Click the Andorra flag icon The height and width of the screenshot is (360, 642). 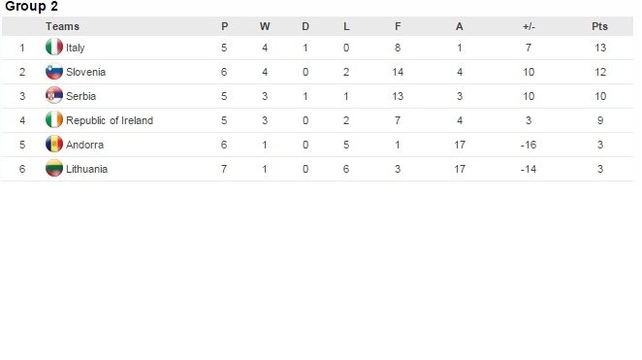tap(54, 144)
